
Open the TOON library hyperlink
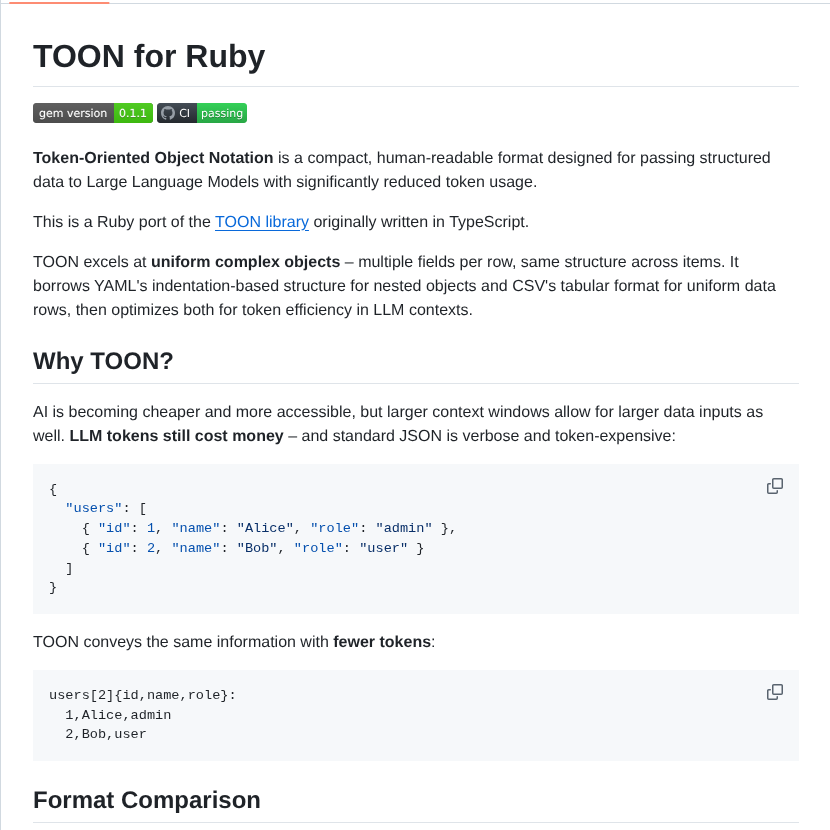[262, 222]
